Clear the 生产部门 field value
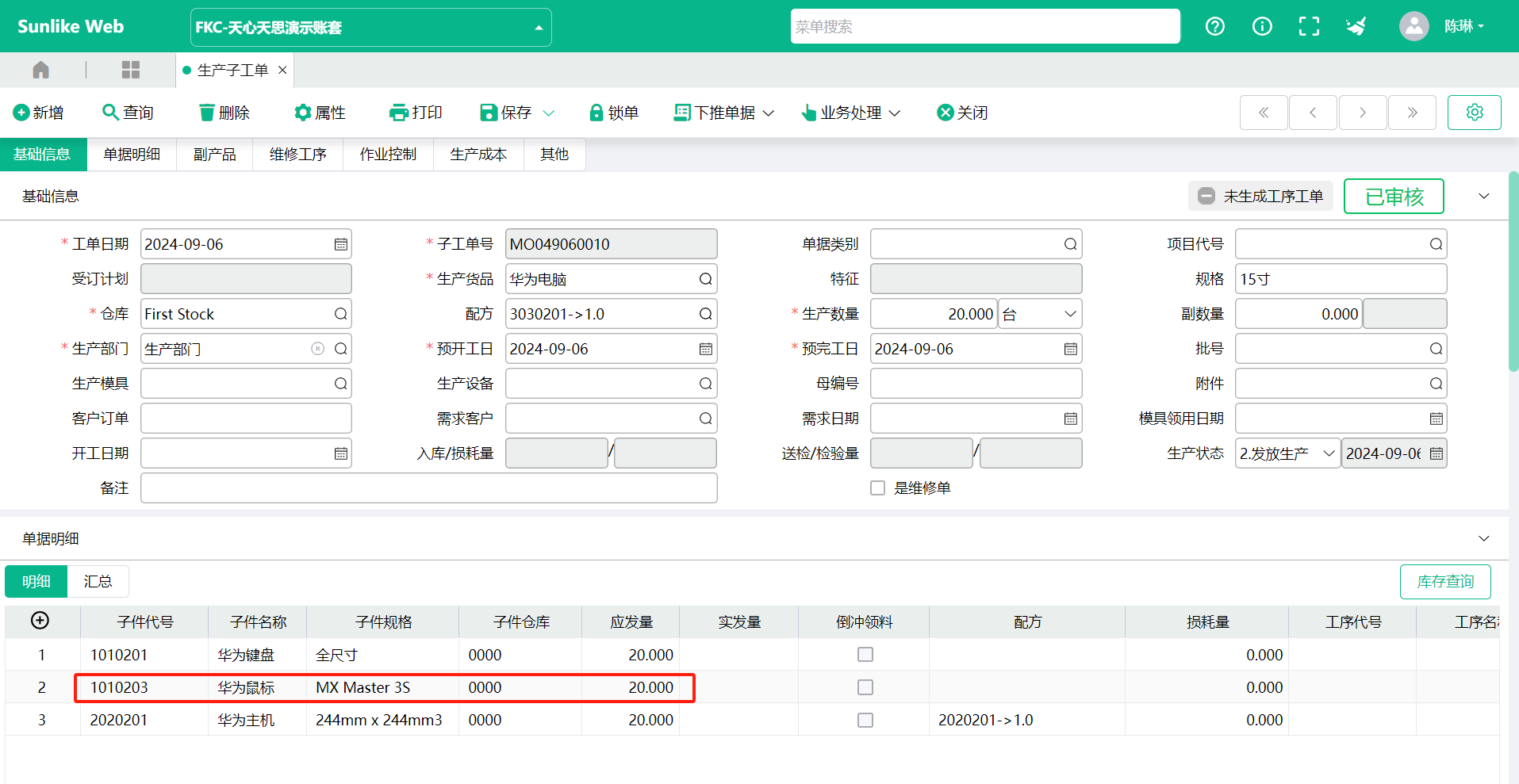The height and width of the screenshot is (784, 1519). pyautogui.click(x=318, y=349)
